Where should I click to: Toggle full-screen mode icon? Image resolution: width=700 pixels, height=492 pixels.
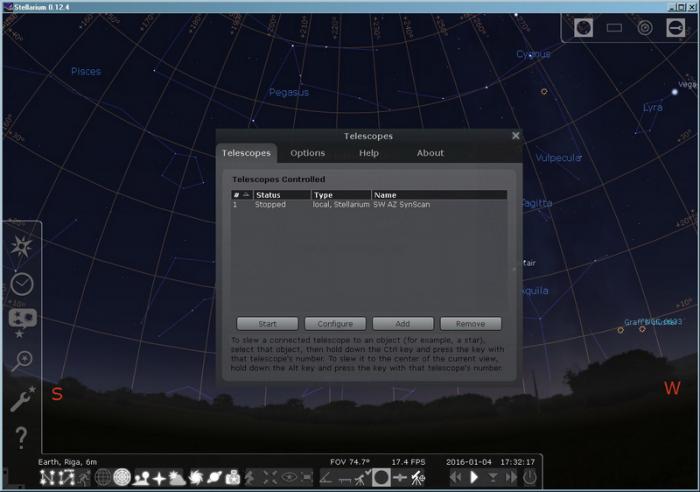[x=307, y=478]
